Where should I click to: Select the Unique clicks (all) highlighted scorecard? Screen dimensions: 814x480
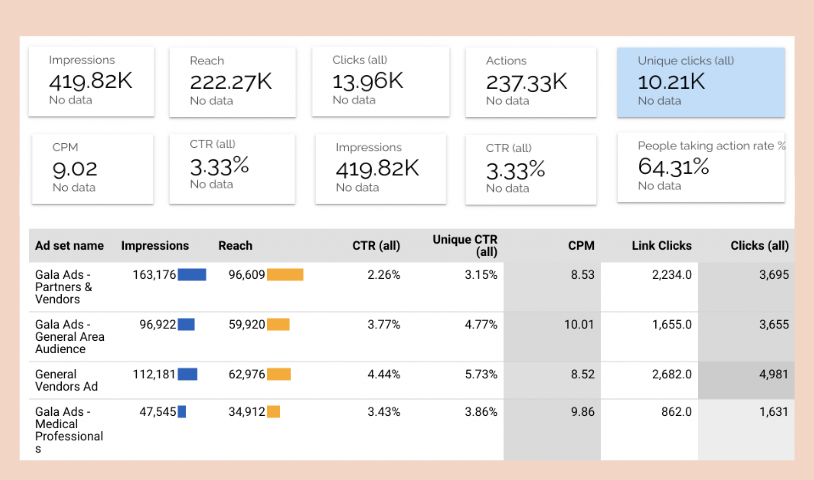(700, 81)
